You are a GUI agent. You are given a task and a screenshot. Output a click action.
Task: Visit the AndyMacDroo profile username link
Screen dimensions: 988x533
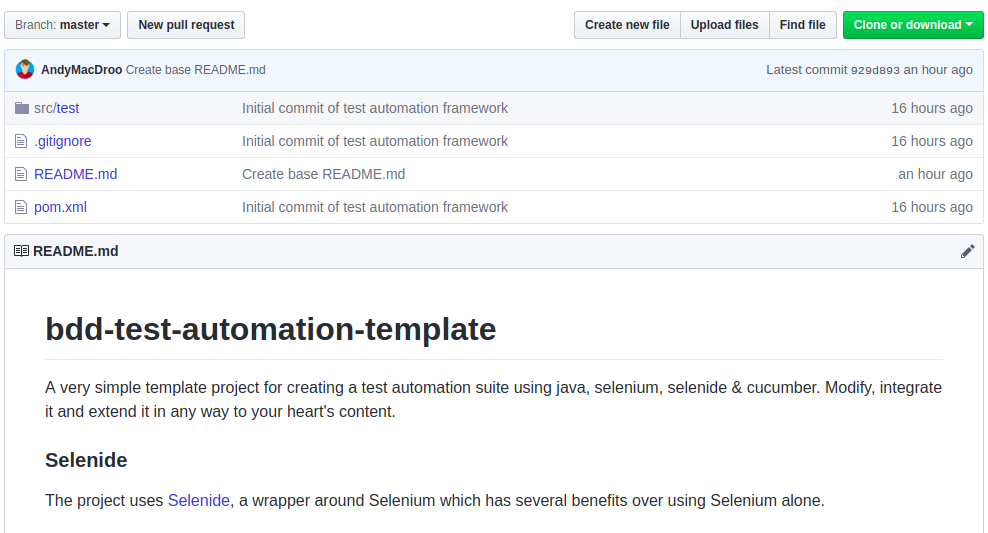point(81,70)
